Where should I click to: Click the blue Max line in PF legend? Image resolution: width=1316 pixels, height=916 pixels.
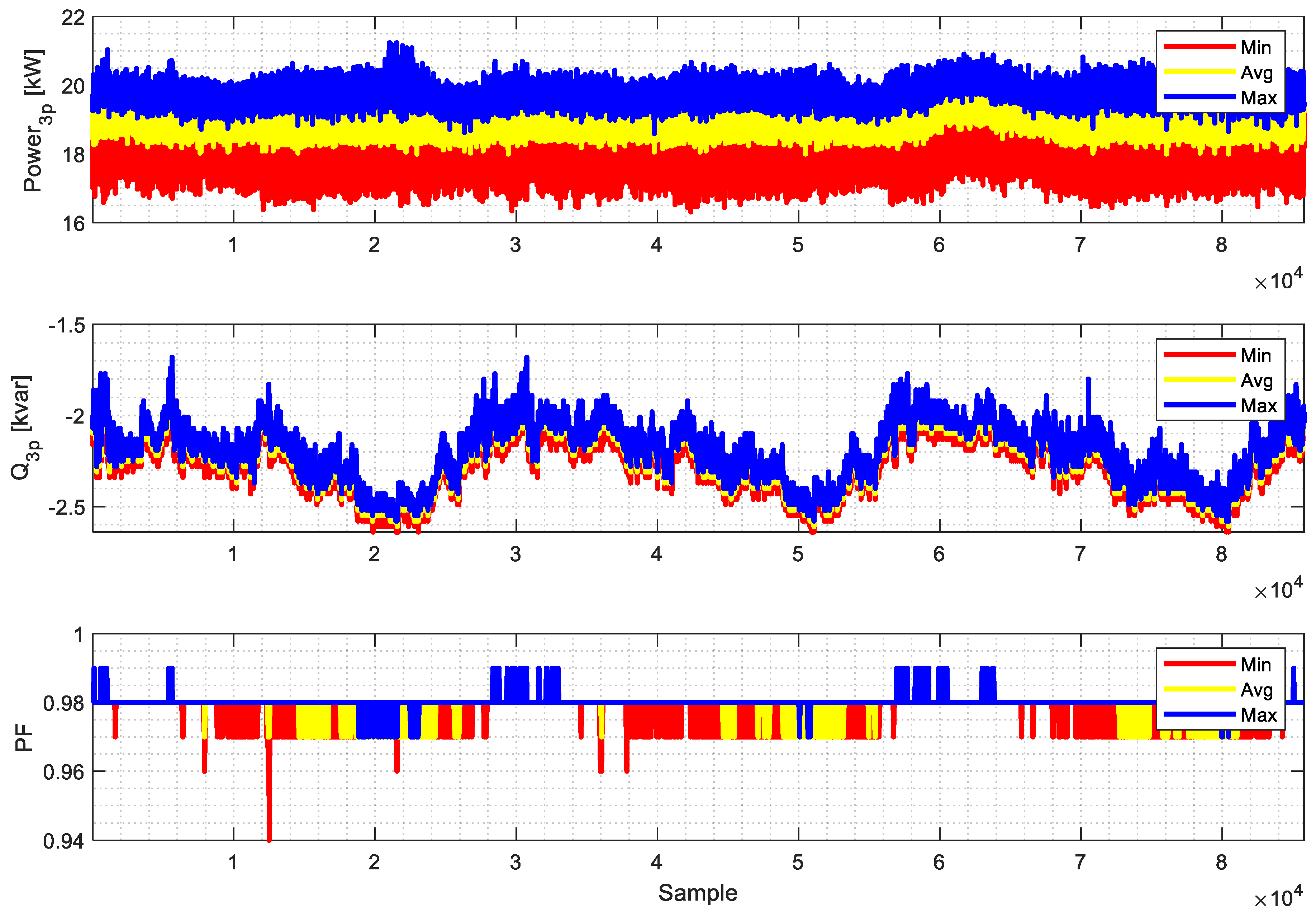coord(1199,715)
